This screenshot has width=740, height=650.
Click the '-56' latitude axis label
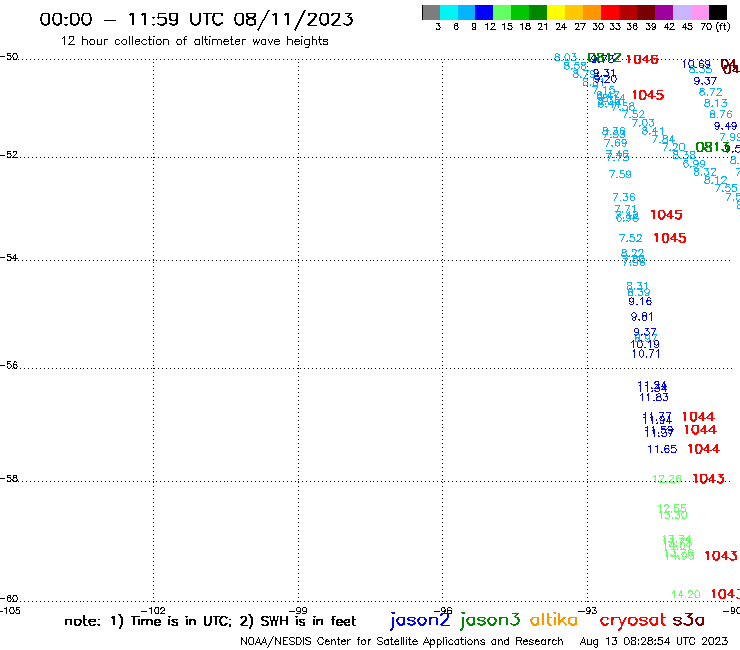[9, 365]
